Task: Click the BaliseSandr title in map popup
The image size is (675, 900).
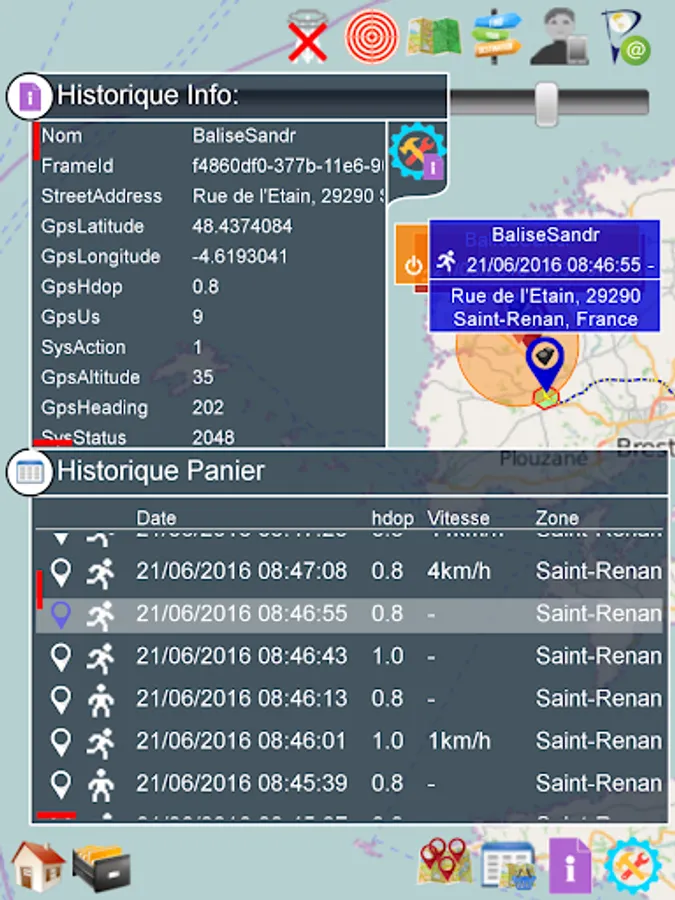Action: click(x=545, y=235)
